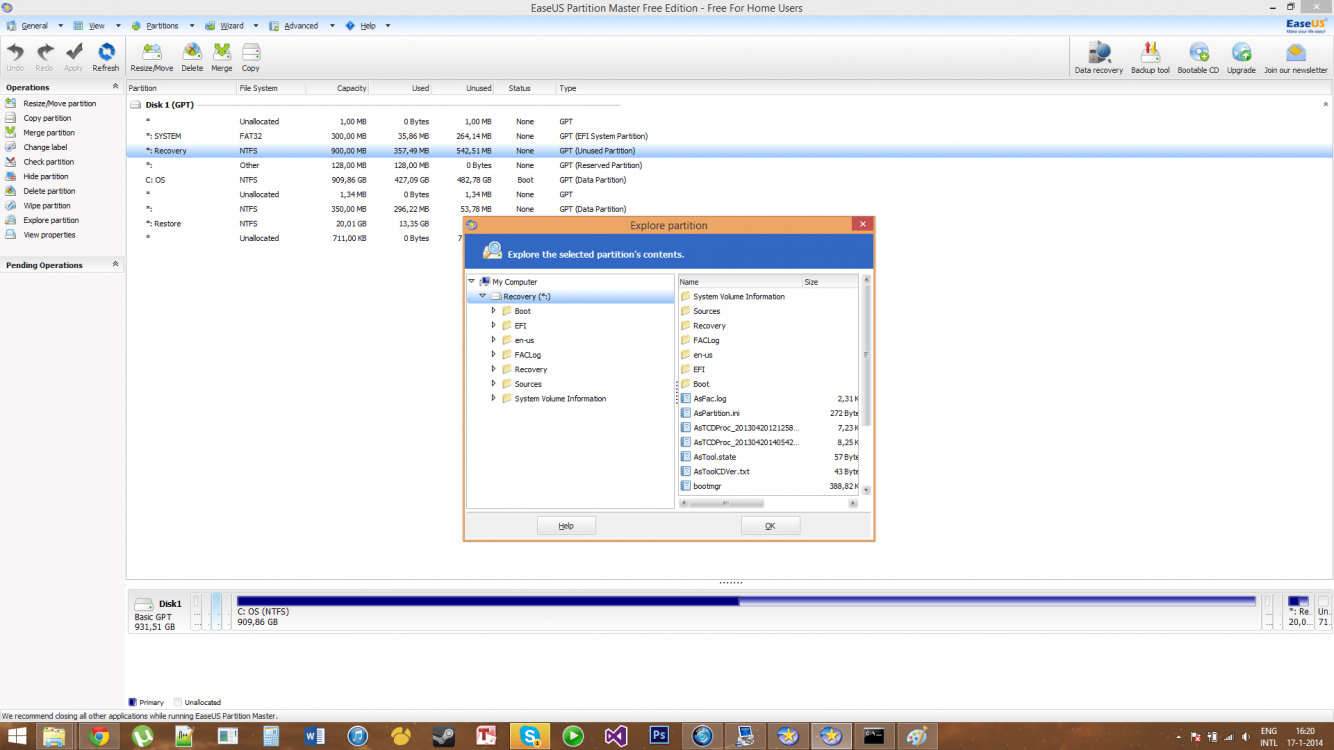The image size is (1334, 750).
Task: Open Google Chrome from taskbar
Action: pyautogui.click(x=99, y=736)
